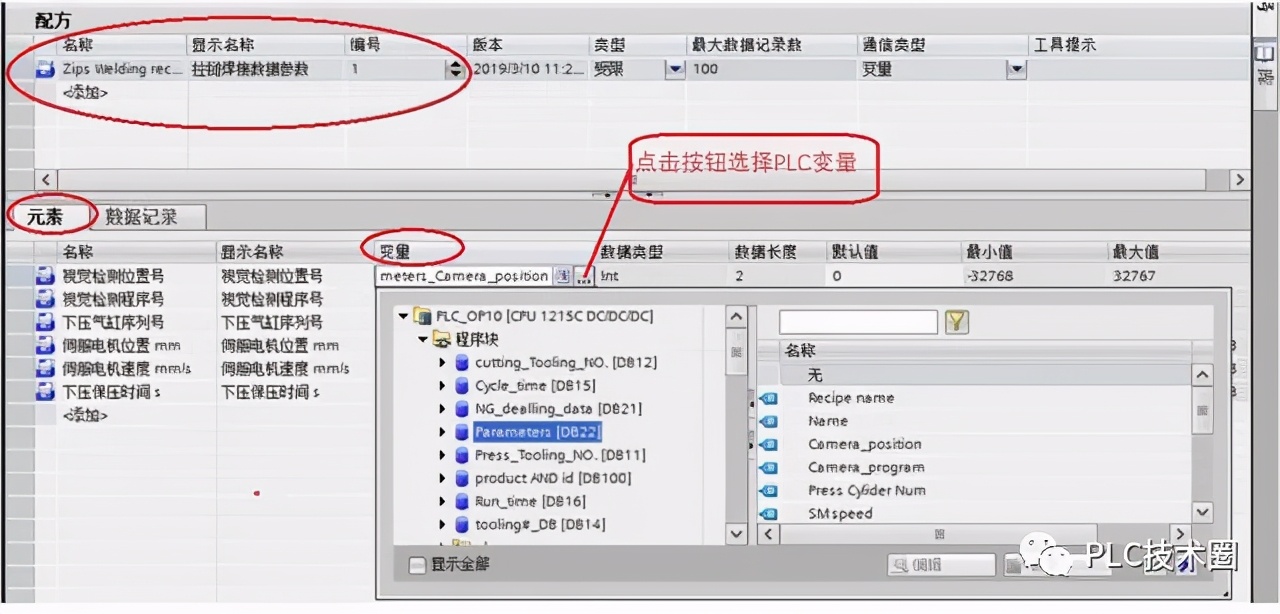This screenshot has width=1280, height=614.
Task: Click the ellipsis button to choose PLC variable
Action: click(584, 276)
